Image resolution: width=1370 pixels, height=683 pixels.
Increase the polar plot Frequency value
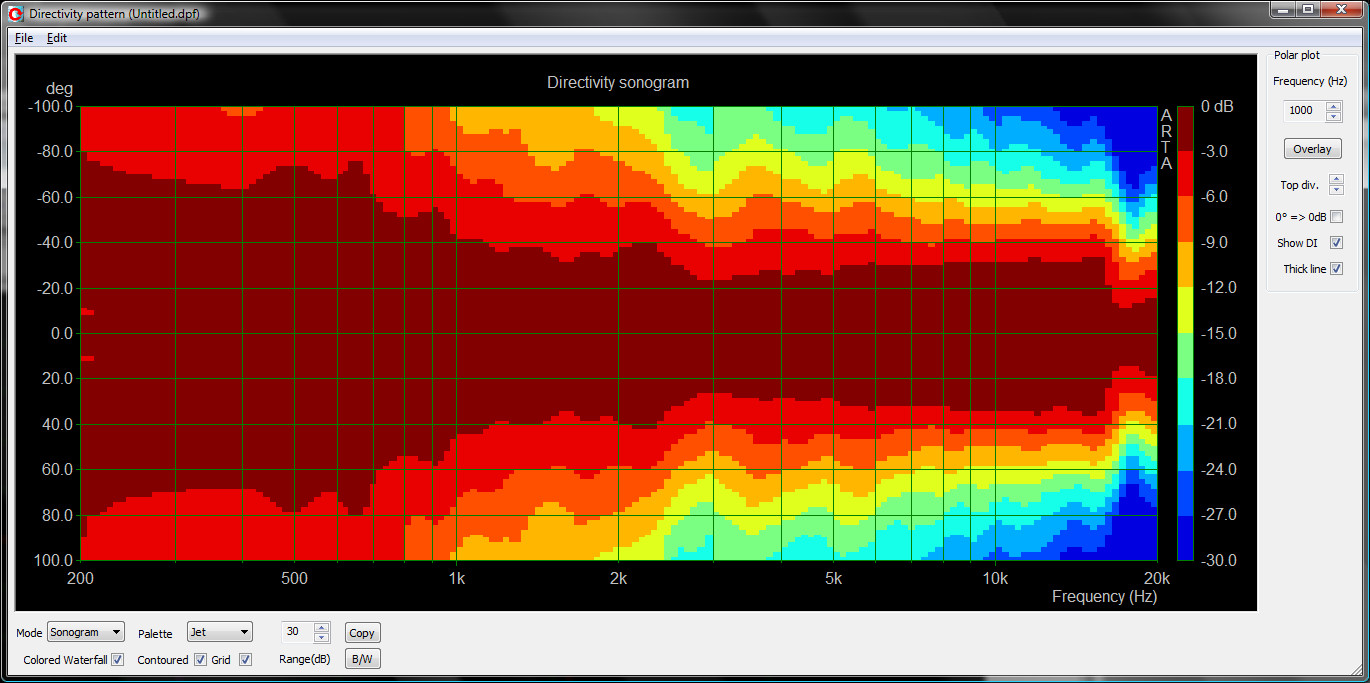1334,106
